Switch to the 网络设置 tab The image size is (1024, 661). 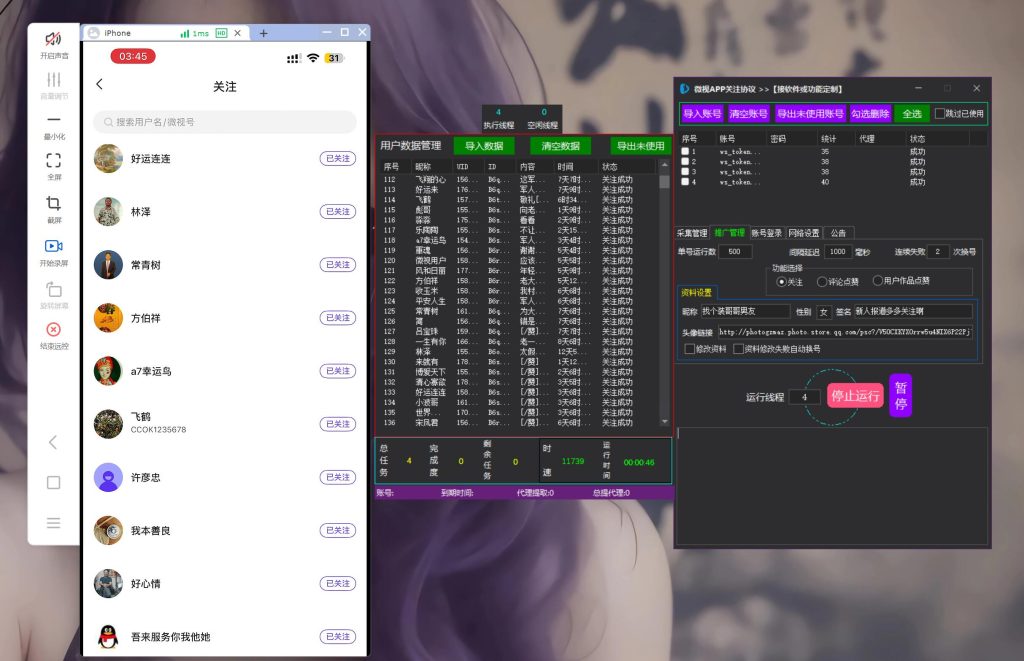[x=804, y=233]
